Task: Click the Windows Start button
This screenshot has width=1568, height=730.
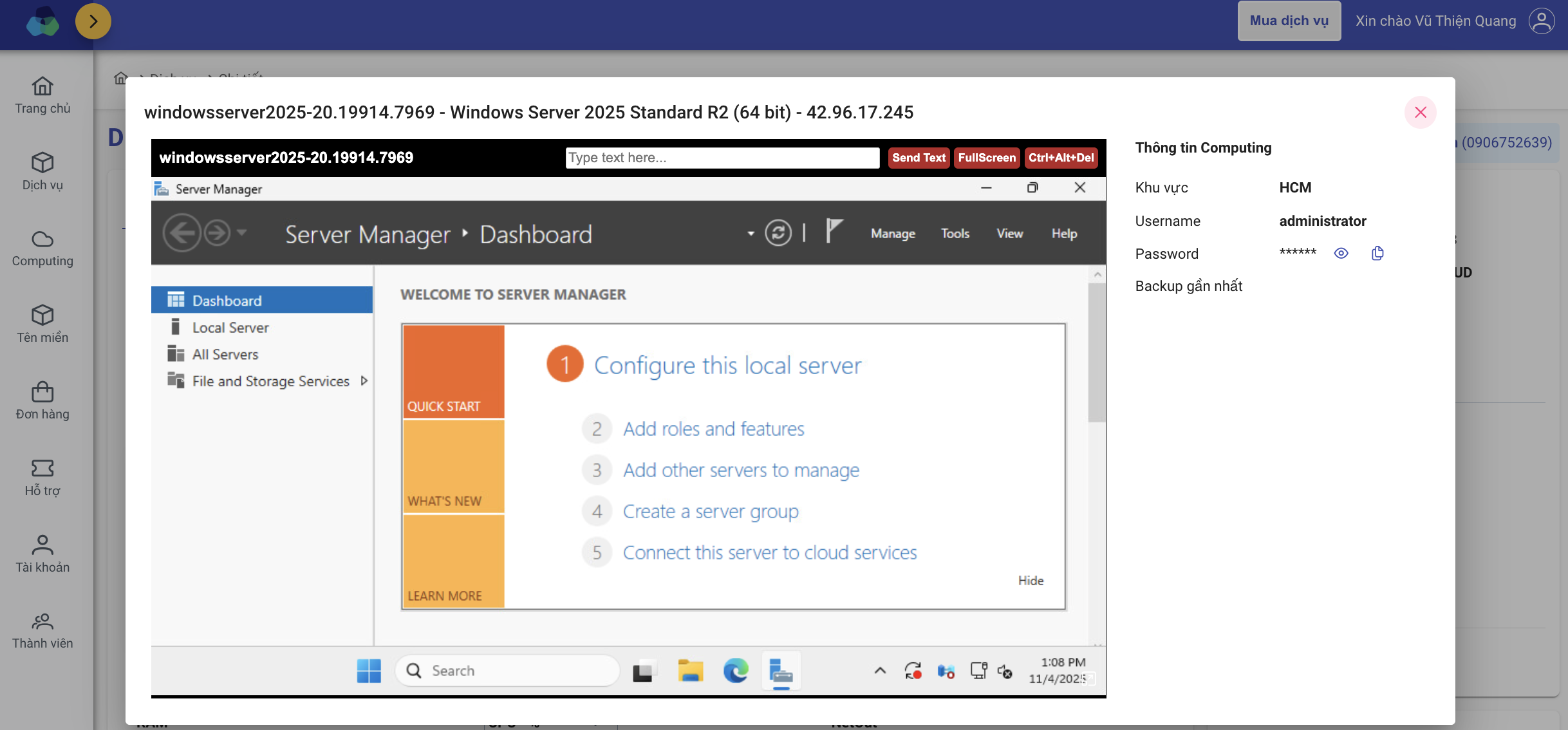Action: pos(369,671)
